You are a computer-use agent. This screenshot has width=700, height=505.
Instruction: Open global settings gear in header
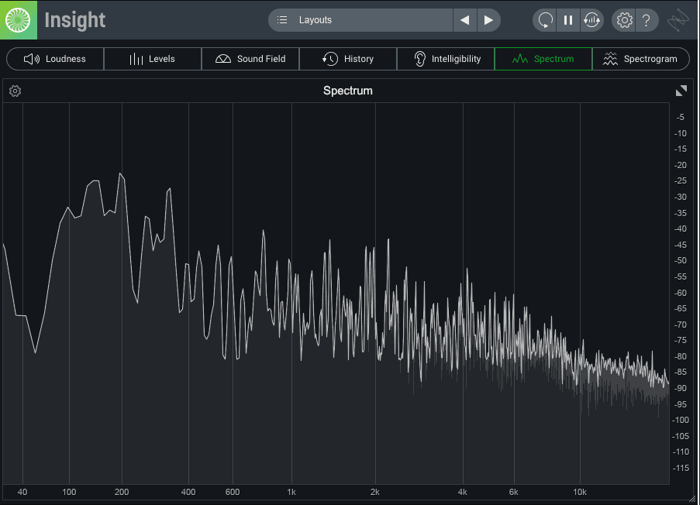tap(624, 20)
